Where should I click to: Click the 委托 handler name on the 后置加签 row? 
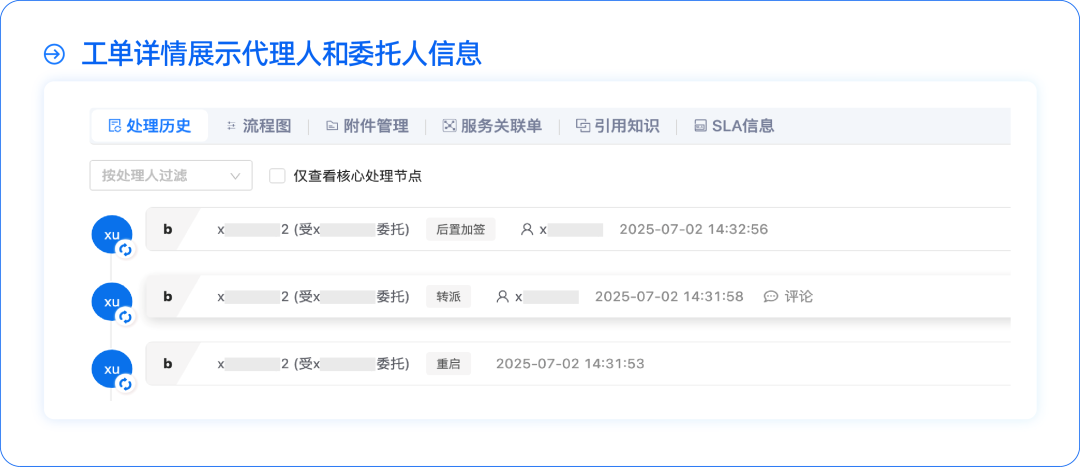[x=313, y=229]
